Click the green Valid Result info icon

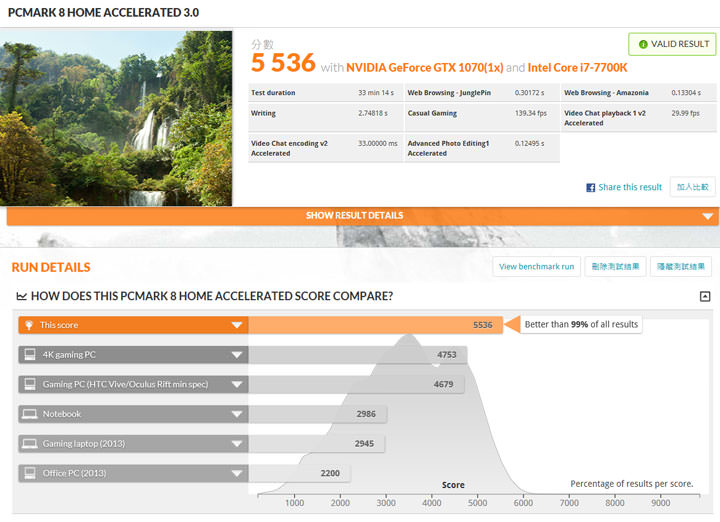tap(642, 44)
